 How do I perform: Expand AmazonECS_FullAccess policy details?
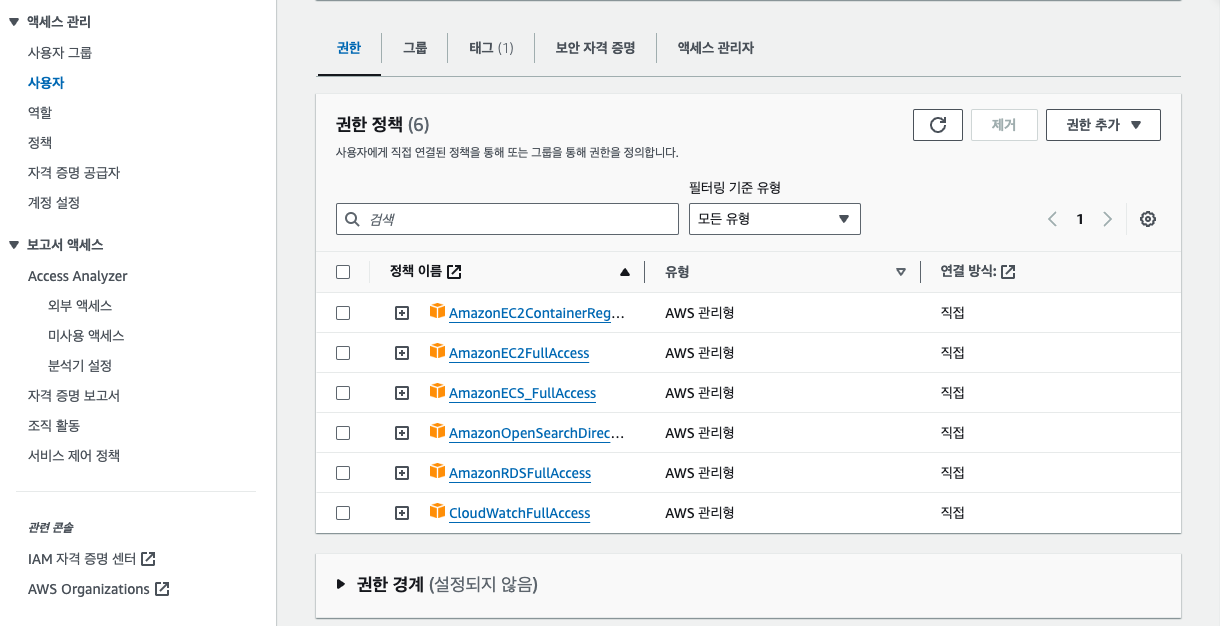(x=402, y=393)
